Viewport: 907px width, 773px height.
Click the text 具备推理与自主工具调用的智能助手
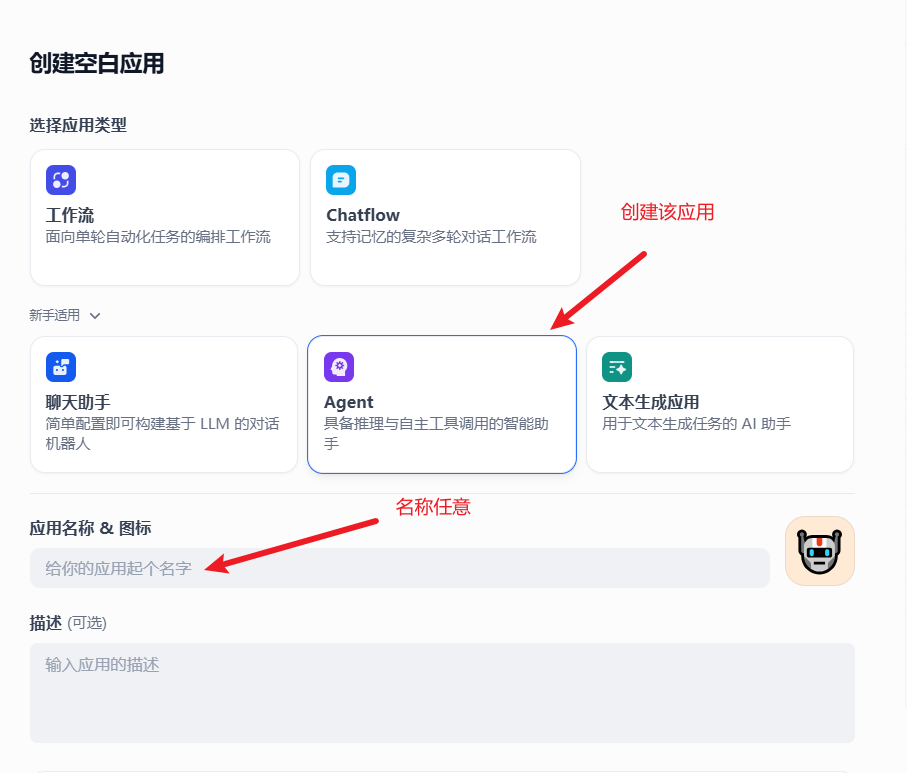pos(436,433)
